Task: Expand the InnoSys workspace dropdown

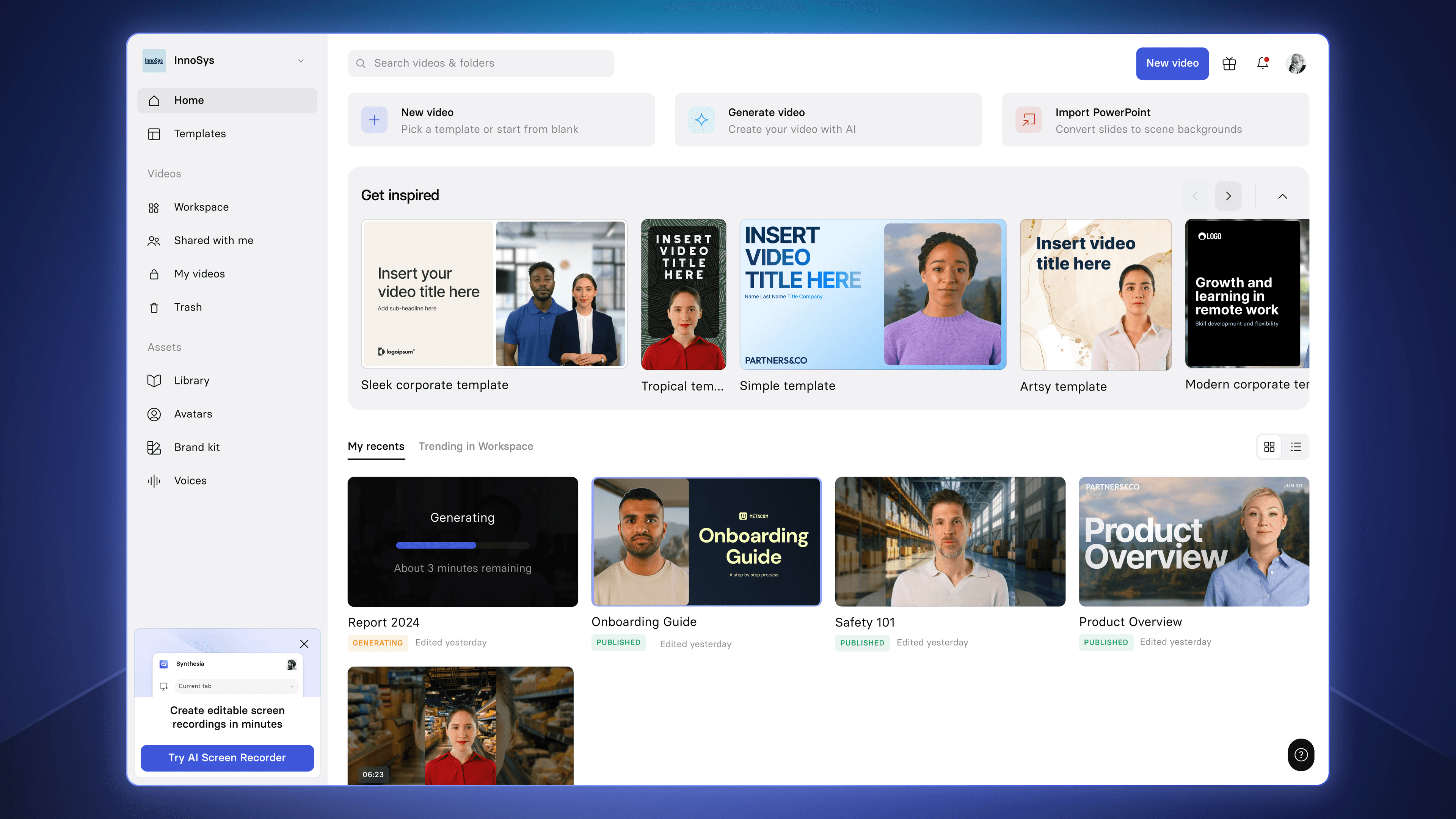Action: tap(301, 61)
